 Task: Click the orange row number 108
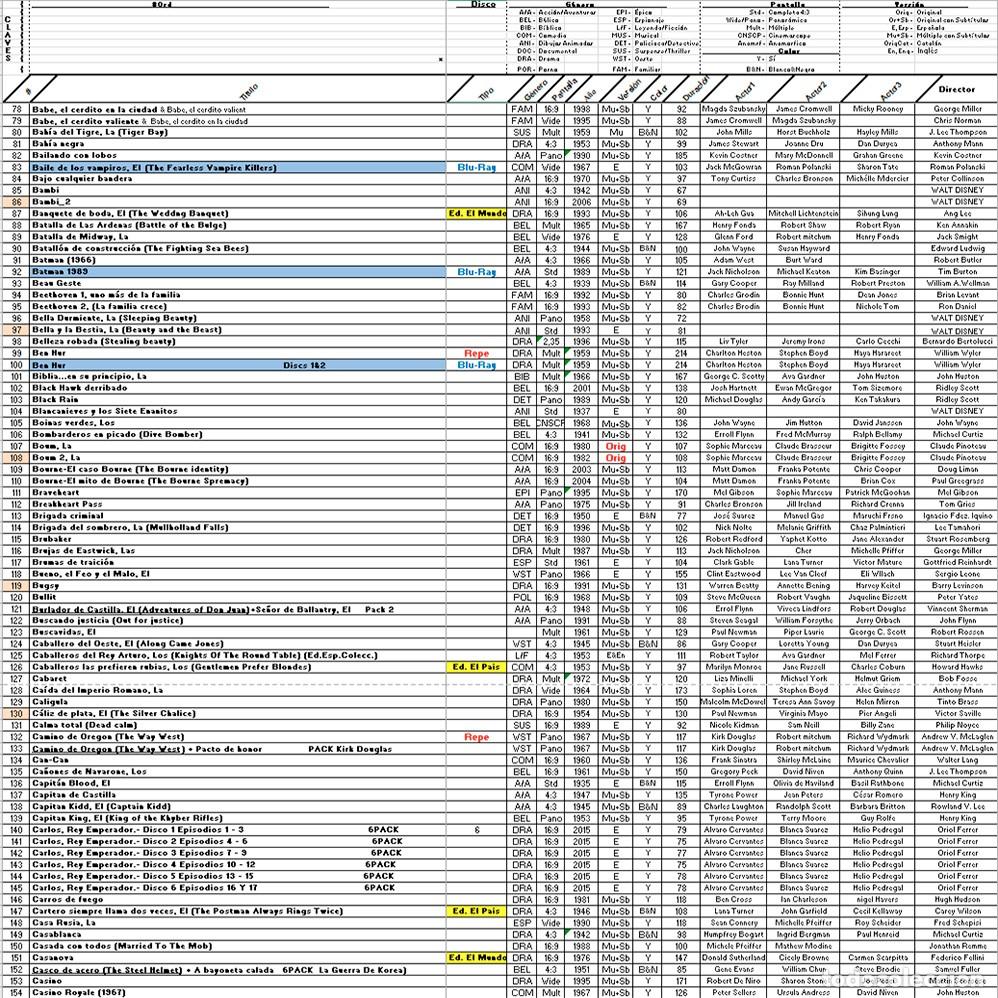17,458
